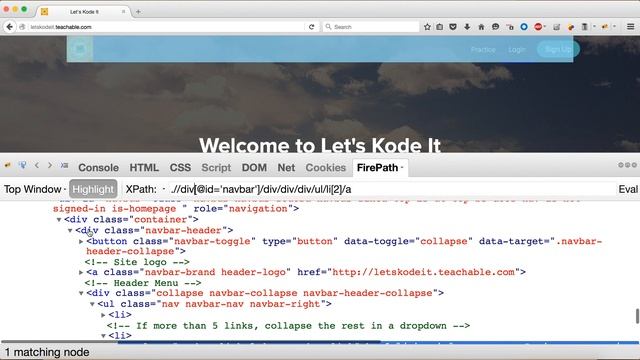Collapse the navbar-header div node
This screenshot has width=640, height=360.
click(x=70, y=231)
